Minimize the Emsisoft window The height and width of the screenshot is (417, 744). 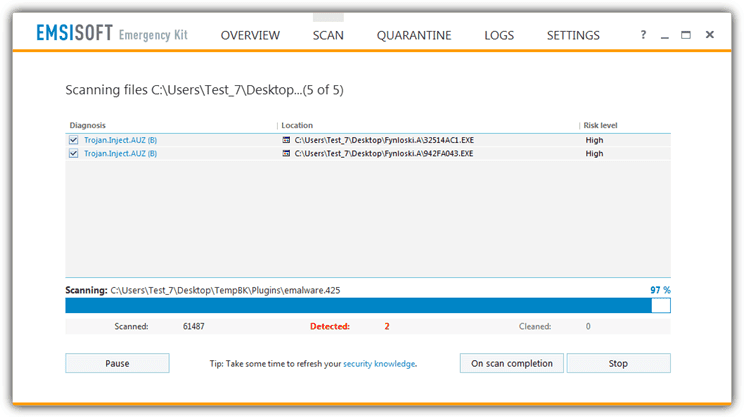664,36
